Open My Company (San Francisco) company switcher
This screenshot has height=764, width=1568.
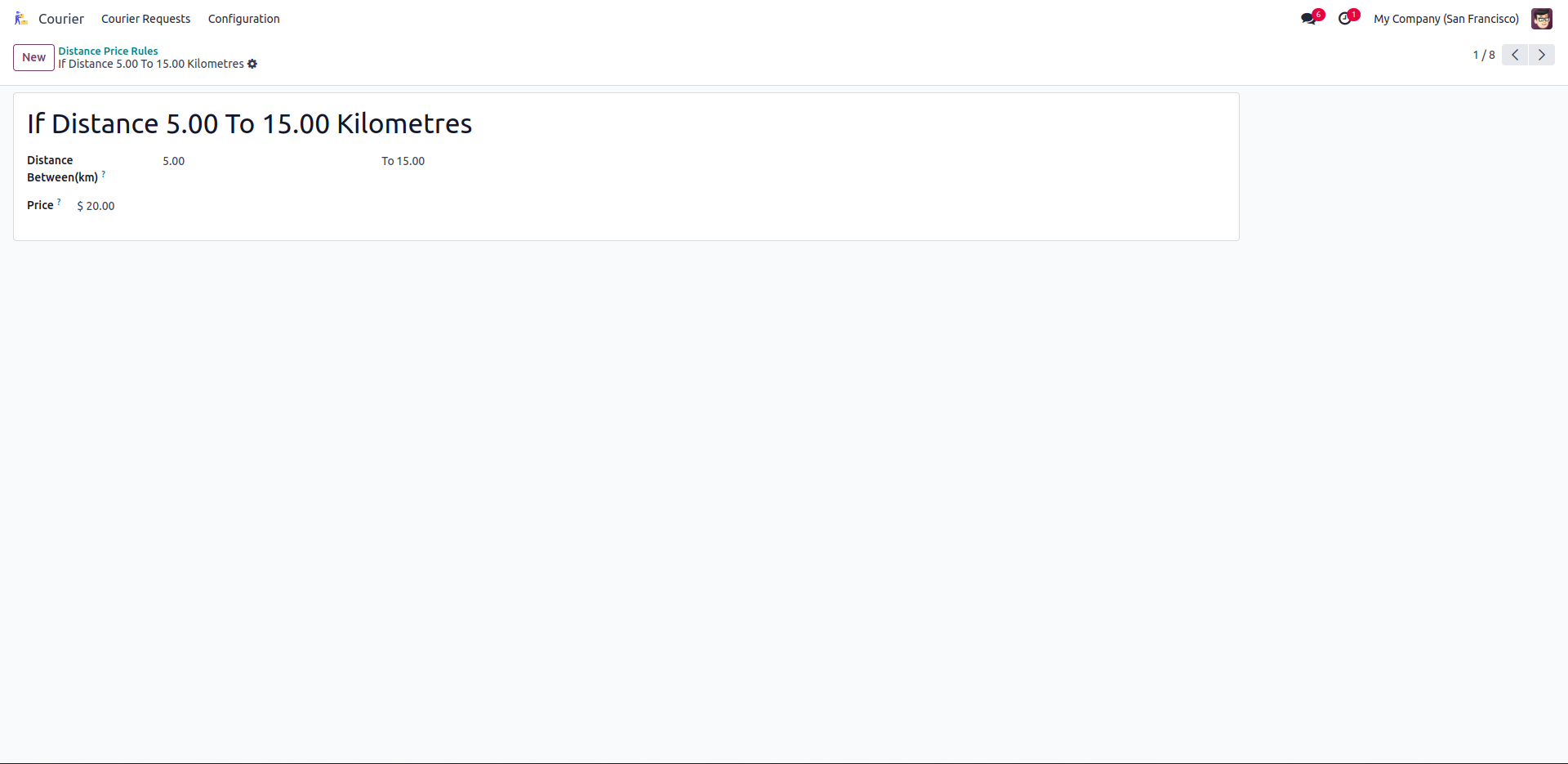click(x=1445, y=19)
